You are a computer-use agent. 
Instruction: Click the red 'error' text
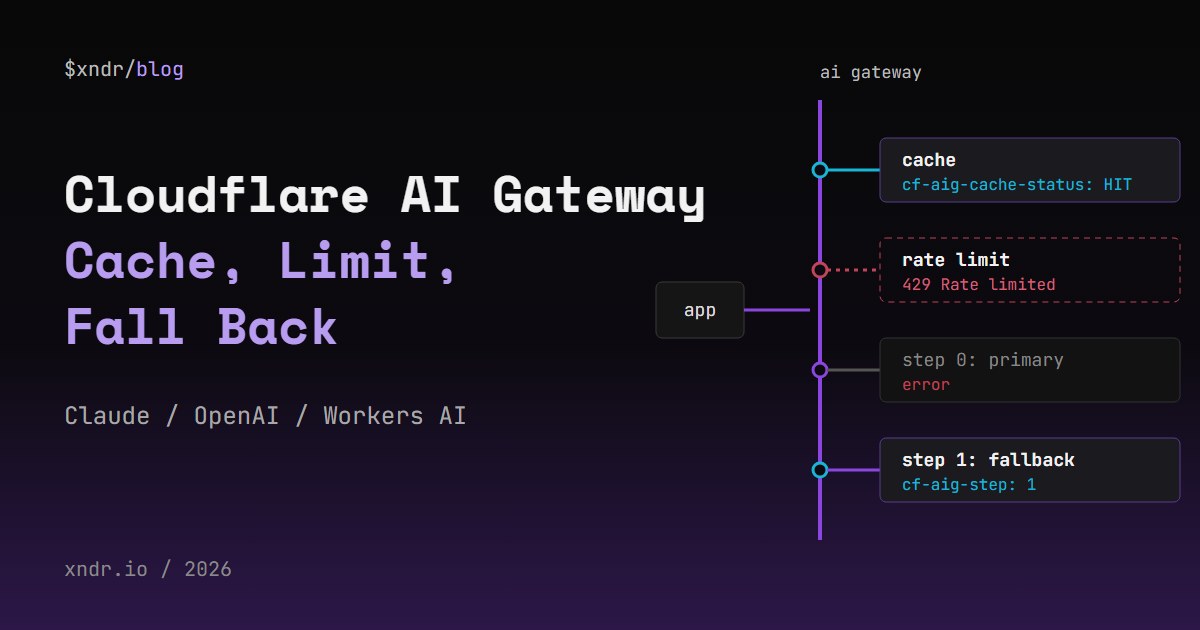pyautogui.click(x=926, y=384)
